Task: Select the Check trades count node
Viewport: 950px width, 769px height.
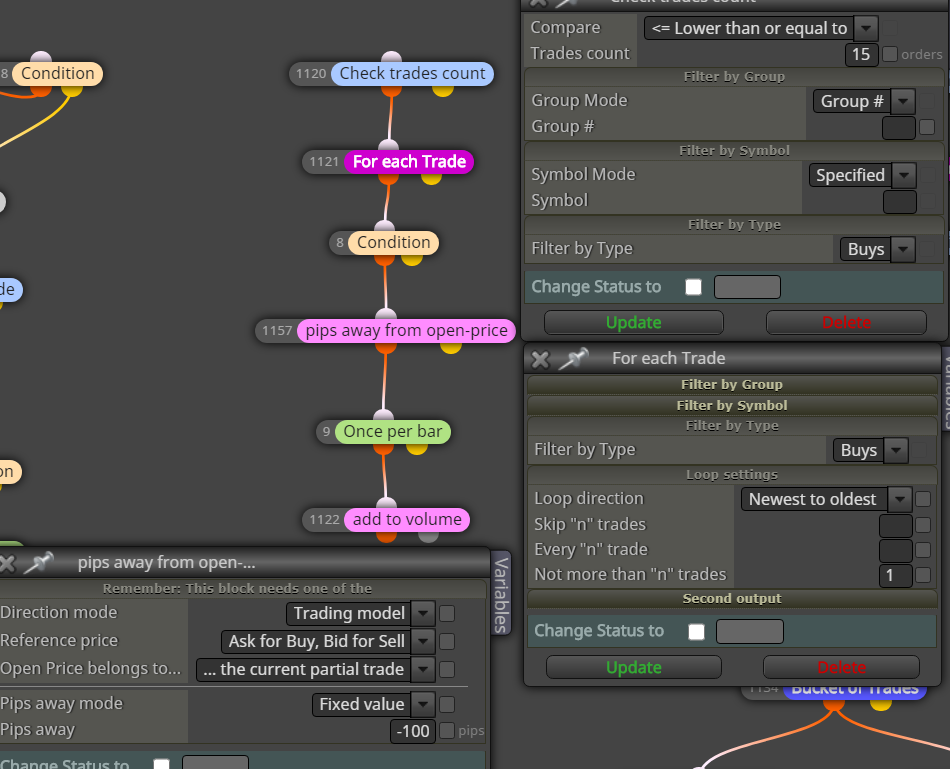Action: coord(412,73)
